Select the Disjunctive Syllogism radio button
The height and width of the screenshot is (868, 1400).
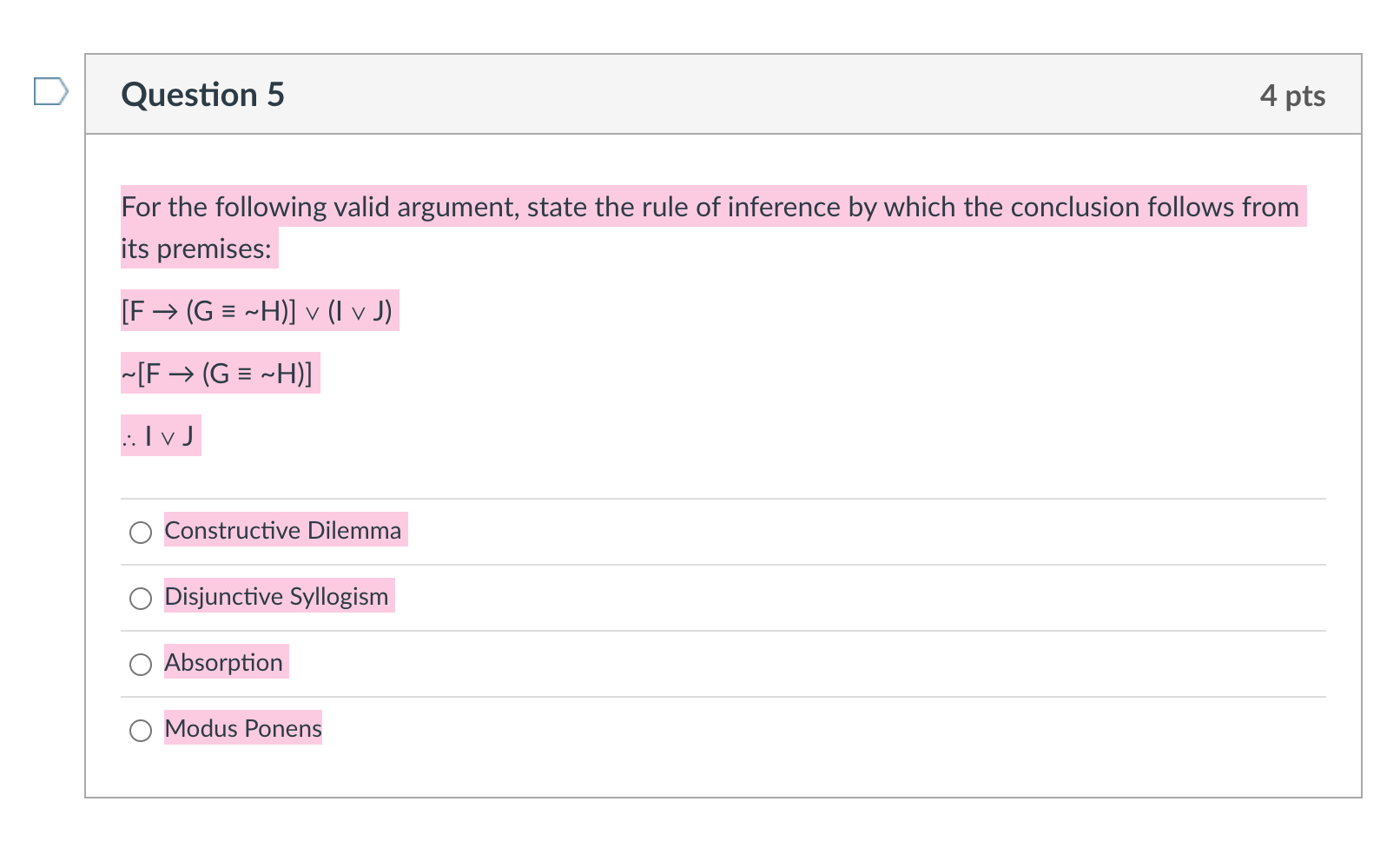tap(140, 599)
